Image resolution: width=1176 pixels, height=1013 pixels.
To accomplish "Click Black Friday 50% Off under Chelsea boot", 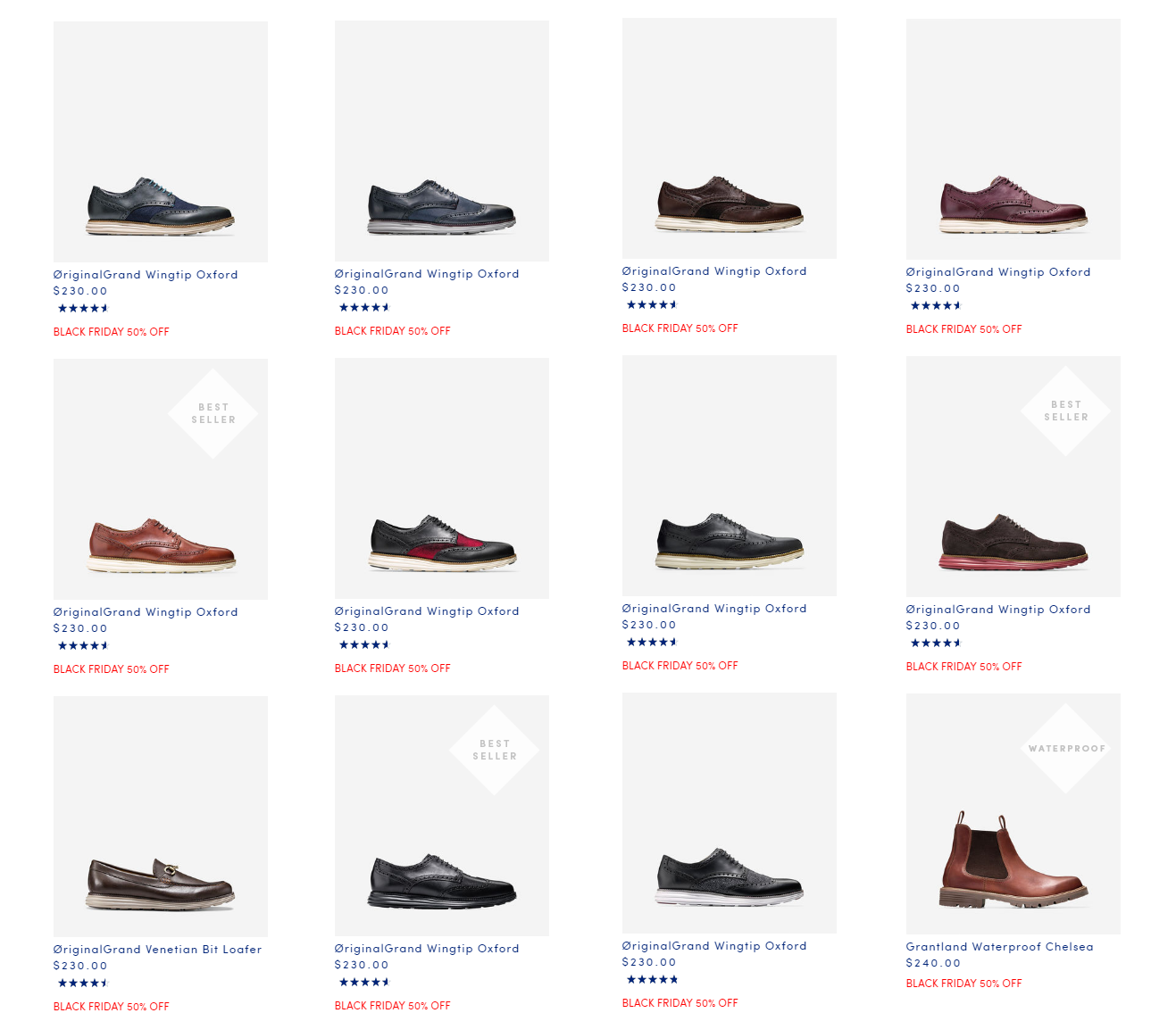I will tap(963, 984).
